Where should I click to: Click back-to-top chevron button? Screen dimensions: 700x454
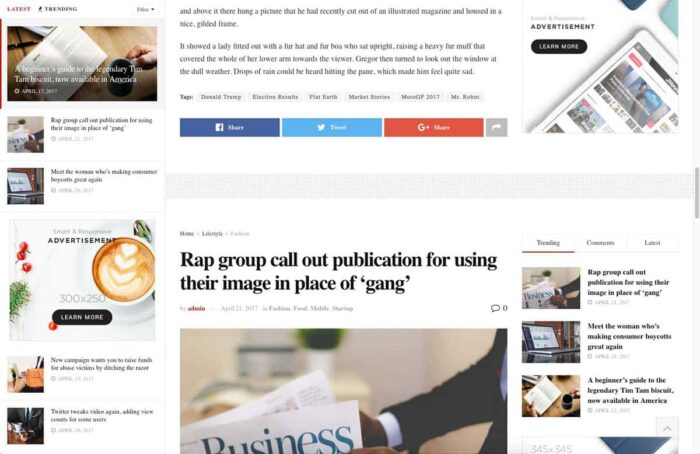(667, 429)
